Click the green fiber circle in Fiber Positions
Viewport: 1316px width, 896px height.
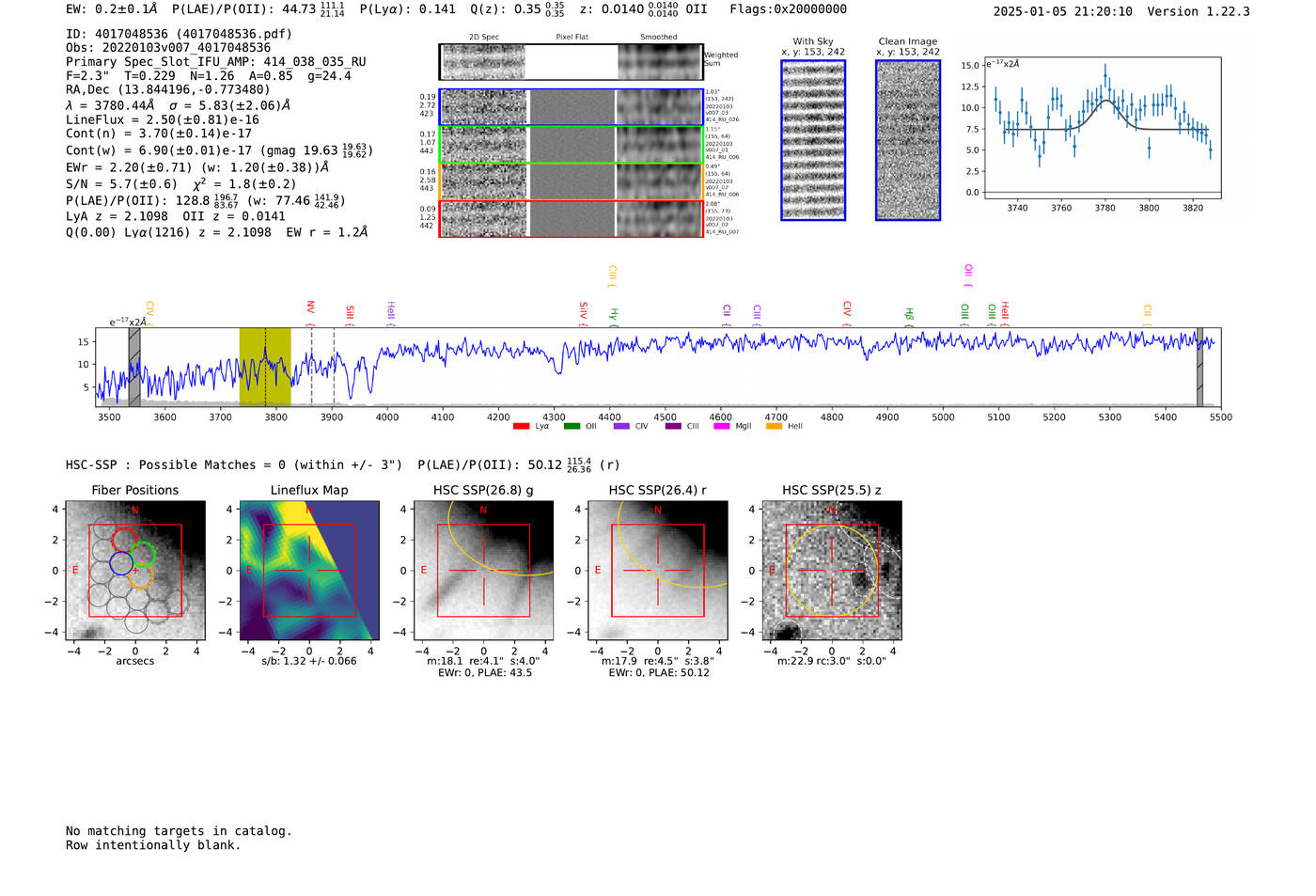click(x=143, y=553)
